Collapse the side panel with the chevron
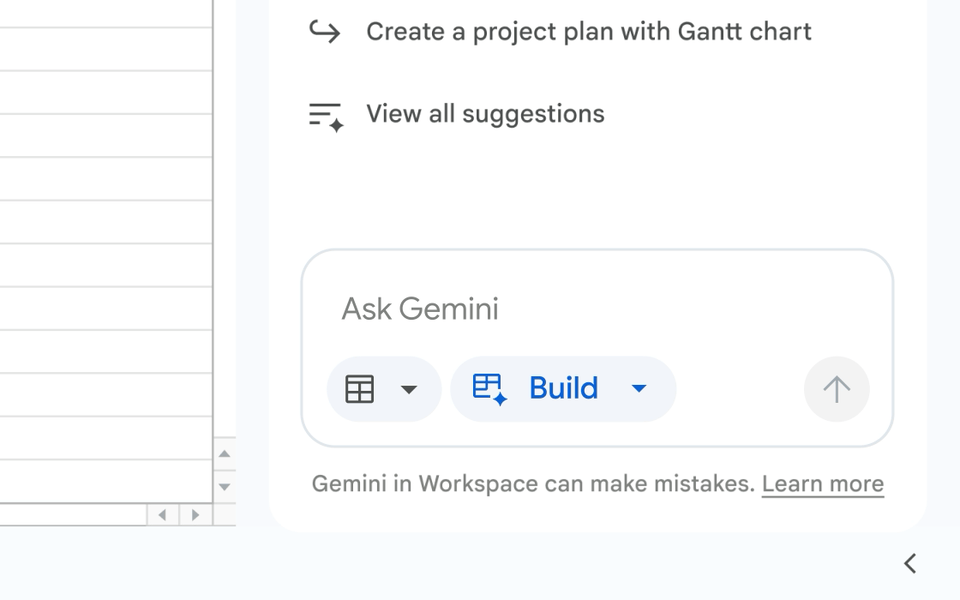The image size is (960, 600). [910, 563]
